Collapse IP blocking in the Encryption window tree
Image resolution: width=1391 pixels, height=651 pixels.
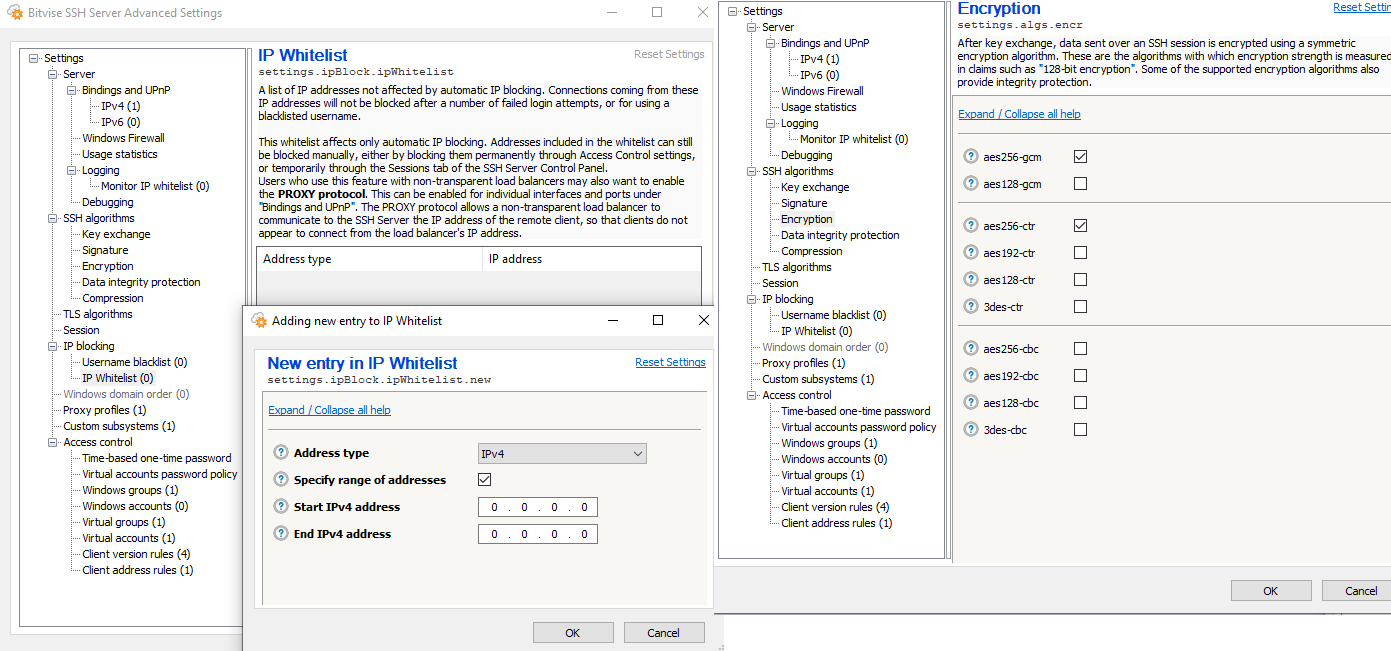tap(752, 299)
